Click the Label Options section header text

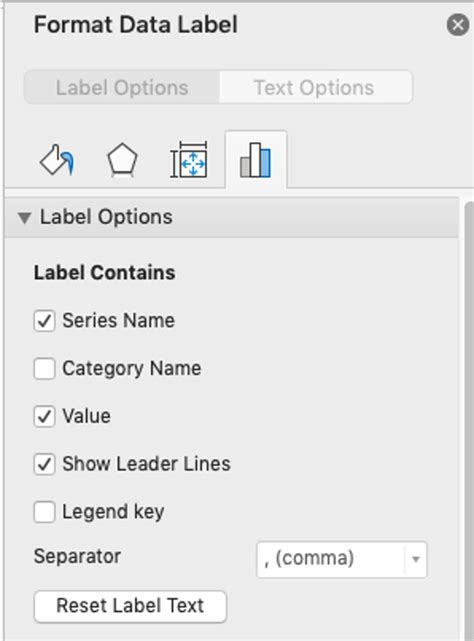pyautogui.click(x=106, y=217)
